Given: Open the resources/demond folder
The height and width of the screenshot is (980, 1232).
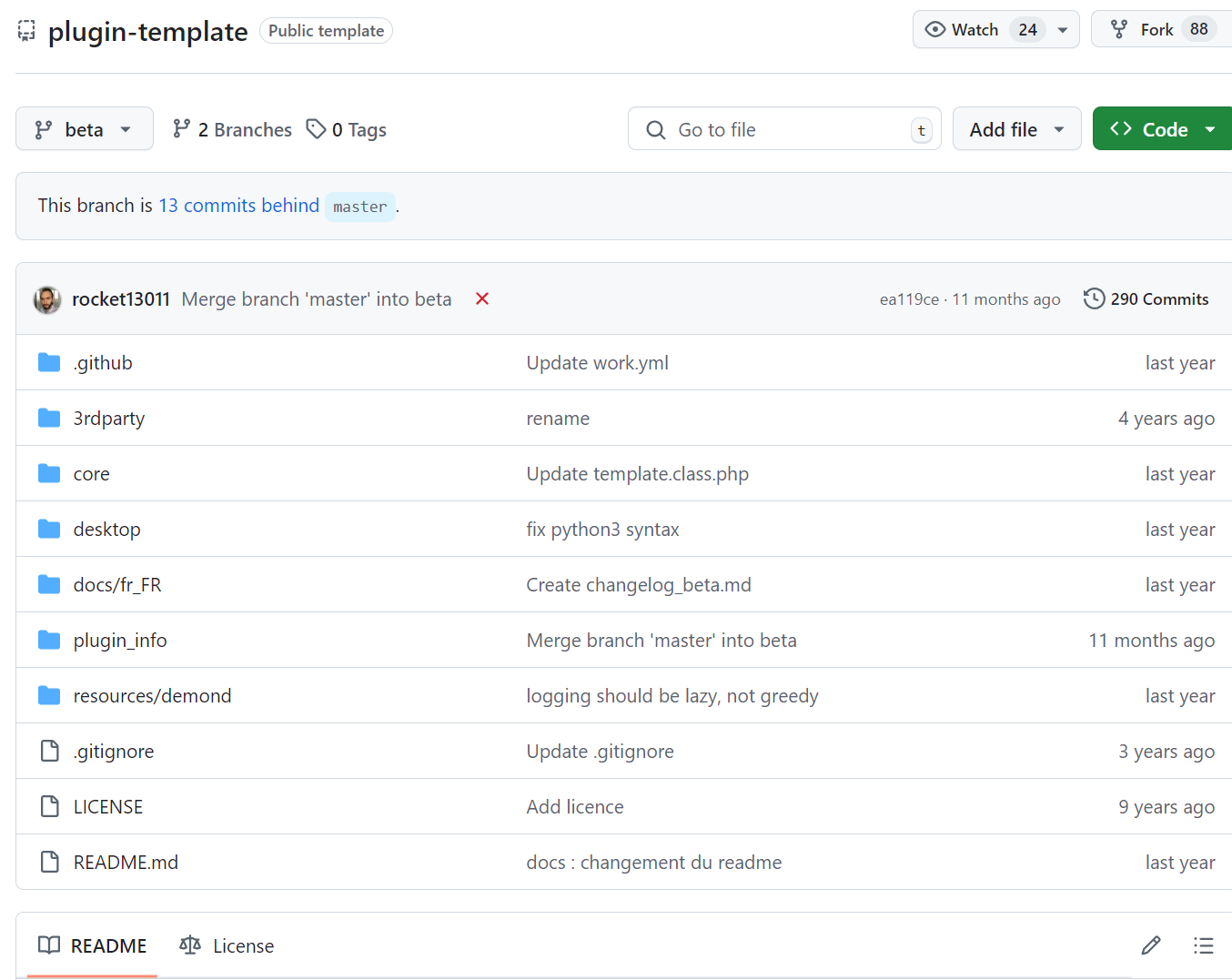Looking at the screenshot, I should pos(153,696).
